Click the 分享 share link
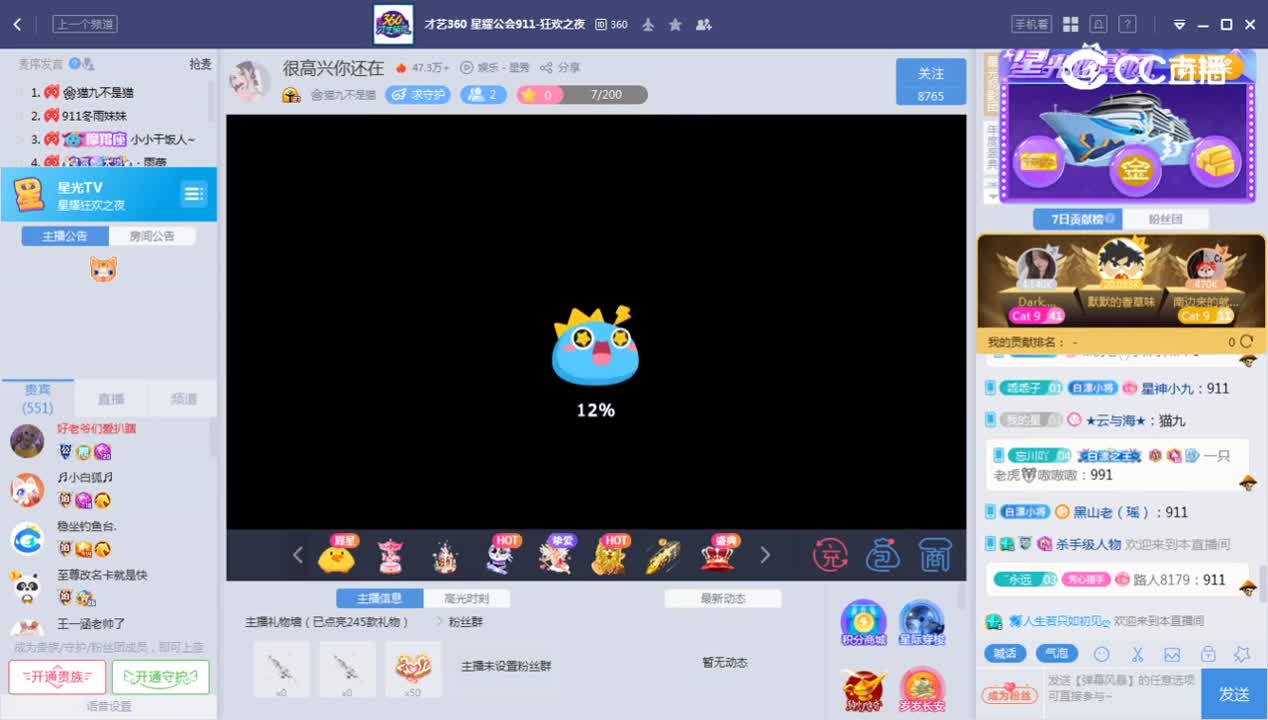 pyautogui.click(x=560, y=68)
